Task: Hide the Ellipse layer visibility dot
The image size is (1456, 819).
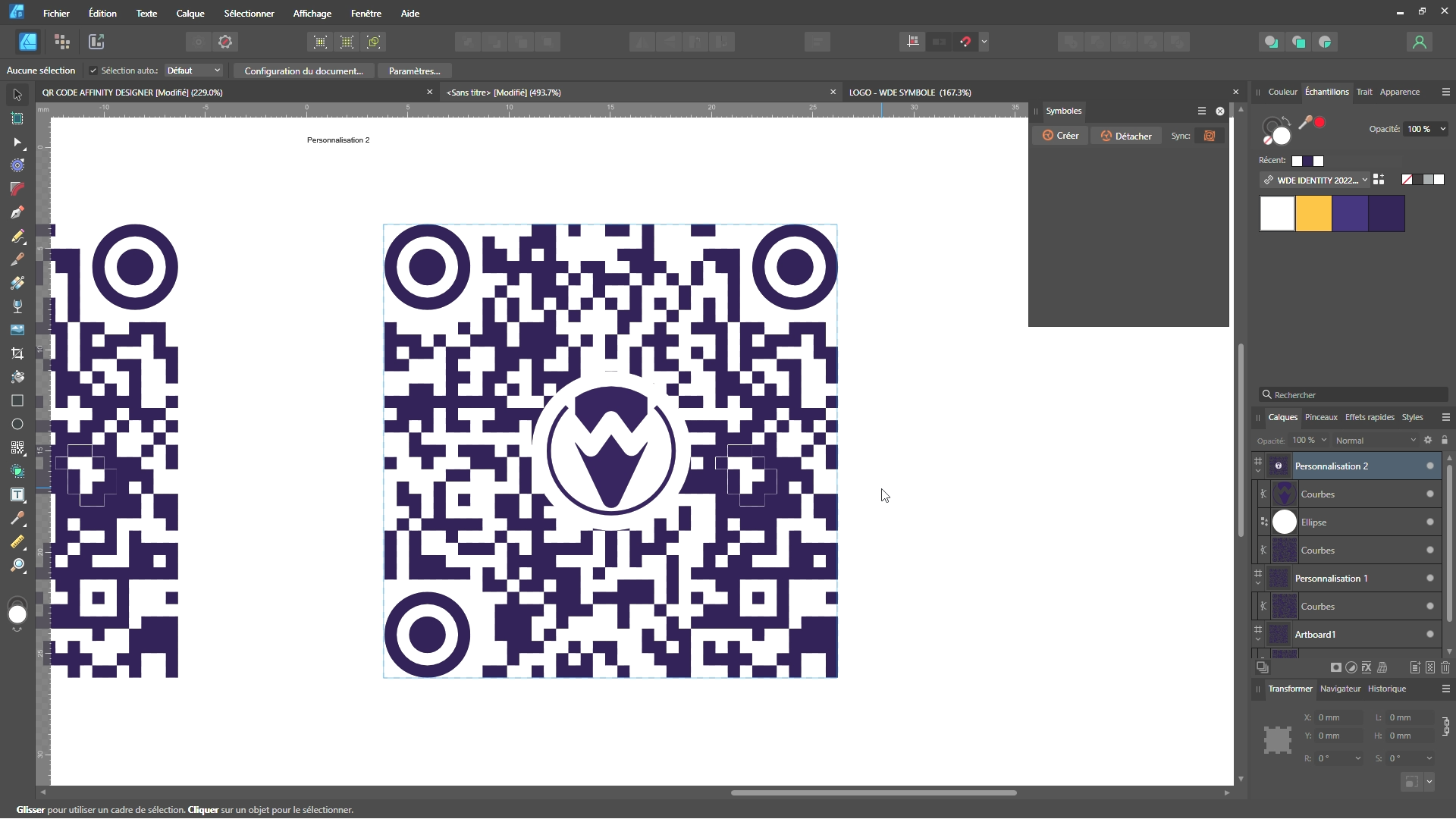Action: (x=1429, y=522)
